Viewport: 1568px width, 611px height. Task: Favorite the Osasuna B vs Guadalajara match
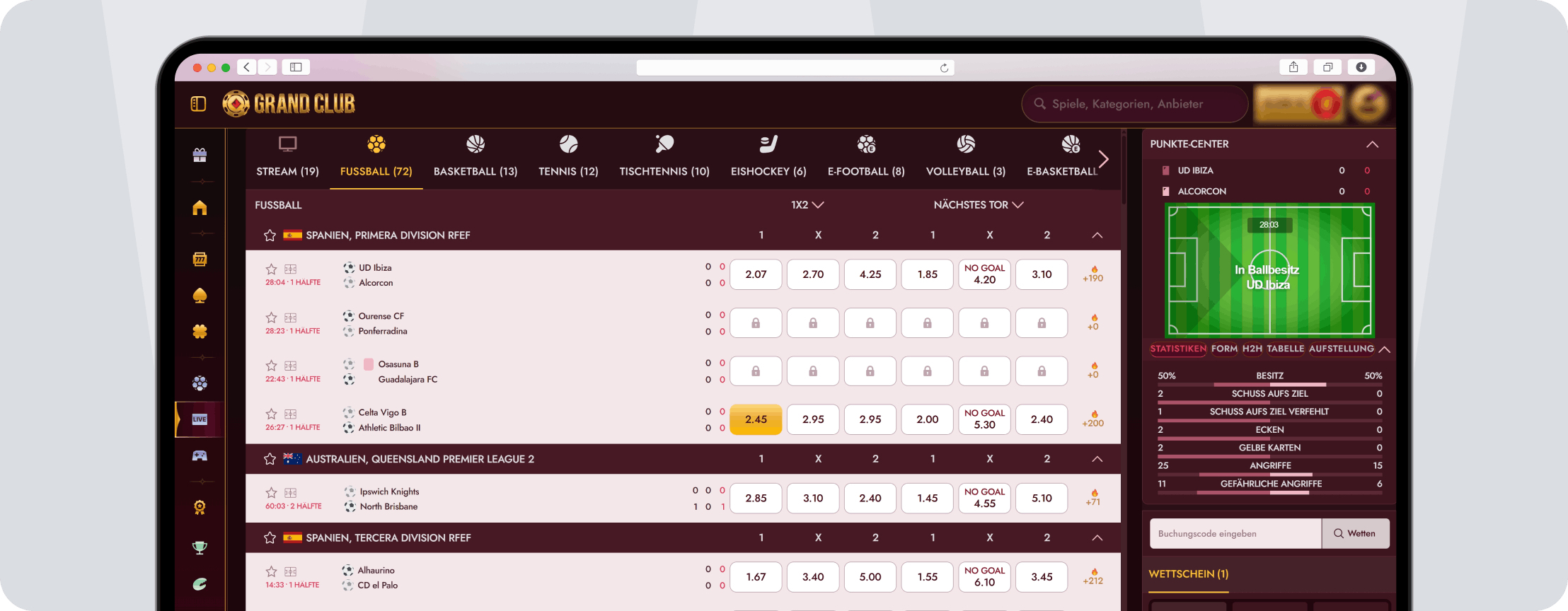[x=271, y=366]
